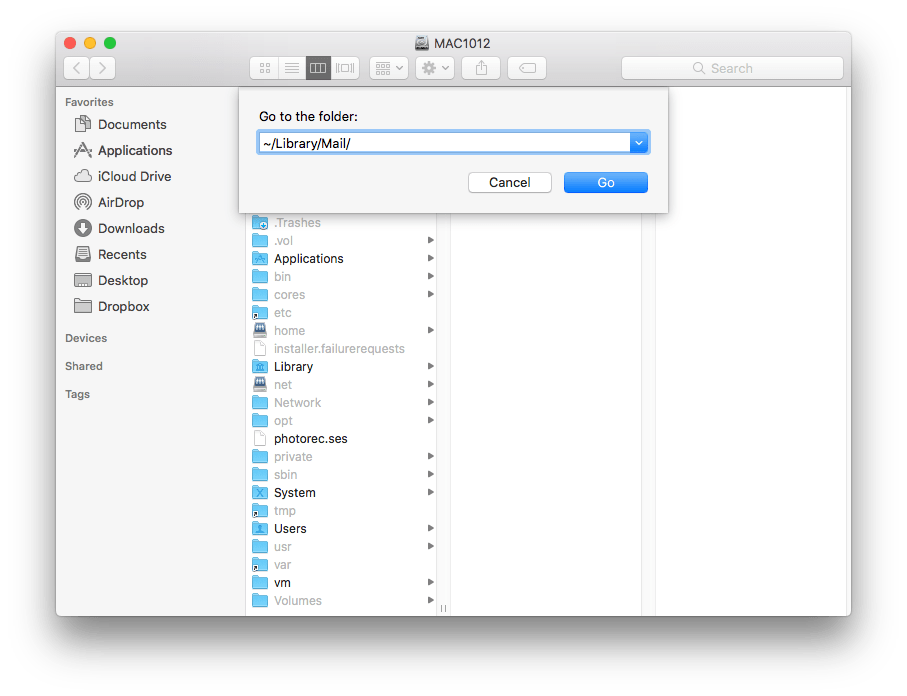Switch to list view in toolbar
Image resolution: width=907 pixels, height=696 pixels.
(292, 68)
